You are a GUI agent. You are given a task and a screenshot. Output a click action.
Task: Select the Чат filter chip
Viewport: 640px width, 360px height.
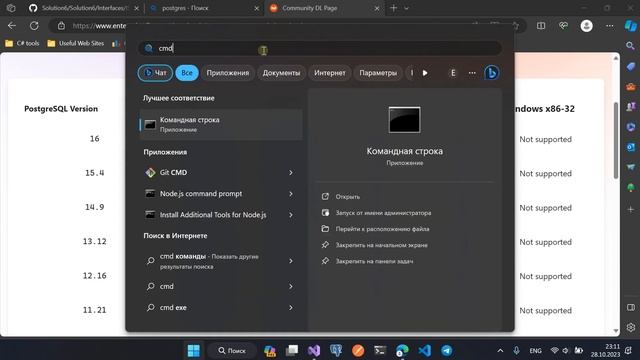[x=155, y=73]
